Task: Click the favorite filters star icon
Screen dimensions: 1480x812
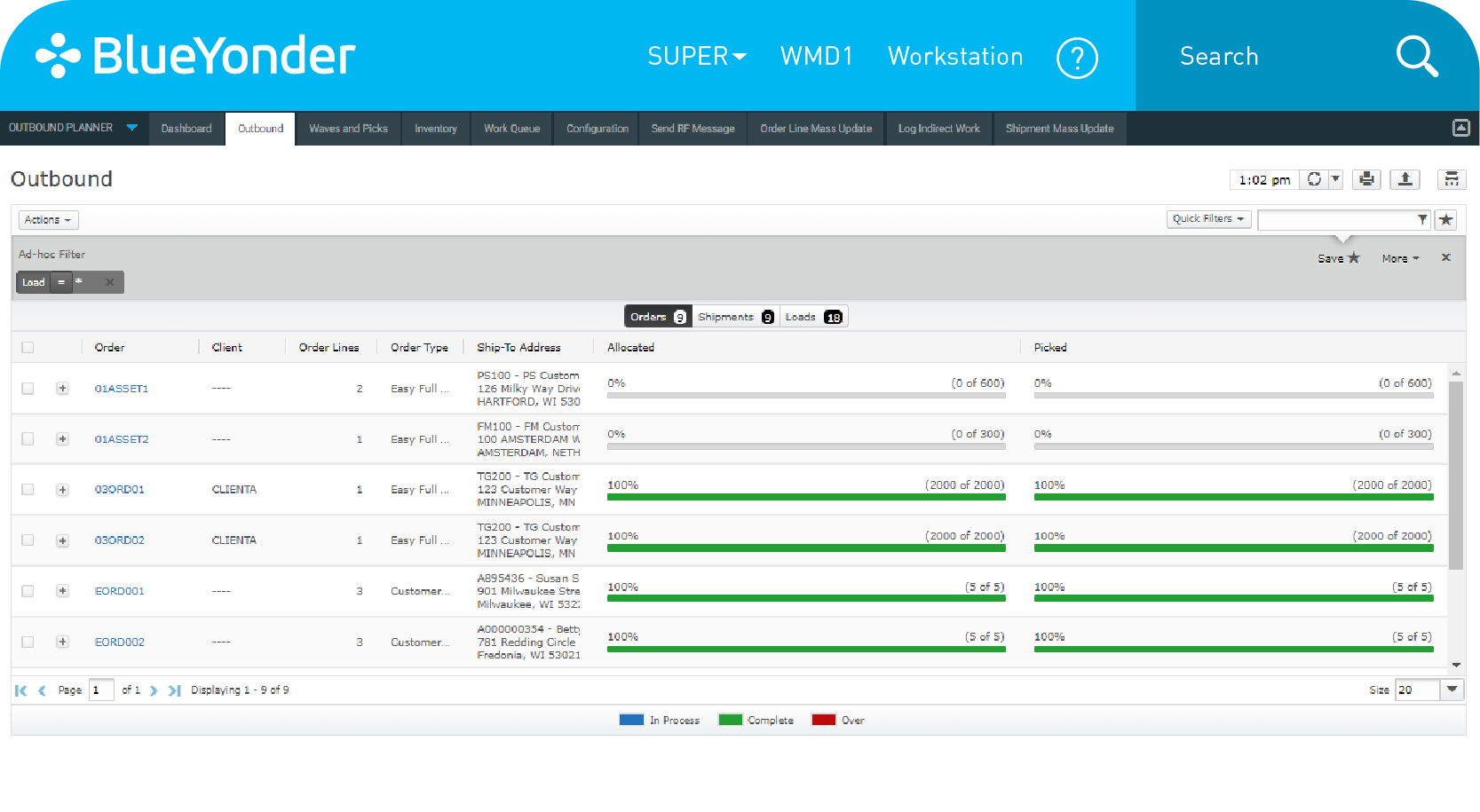Action: 1445,219
